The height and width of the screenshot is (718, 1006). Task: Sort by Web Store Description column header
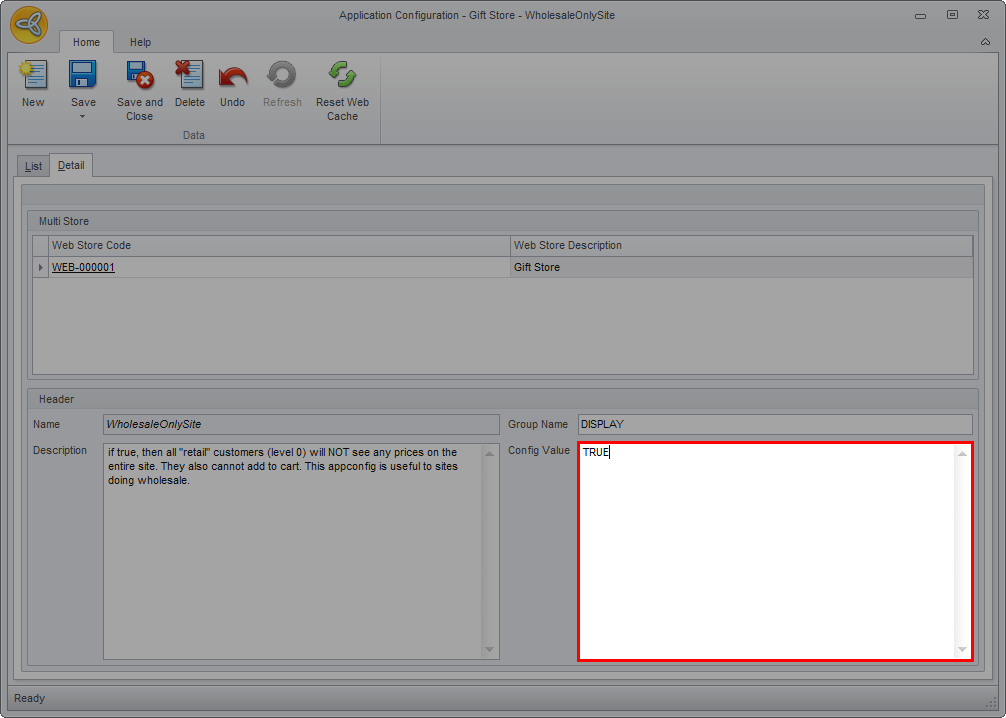pyautogui.click(x=740, y=246)
